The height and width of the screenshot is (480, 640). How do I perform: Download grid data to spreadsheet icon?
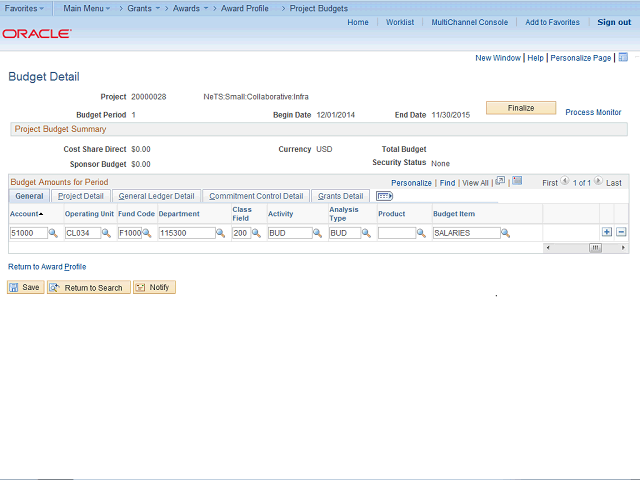coord(517,182)
